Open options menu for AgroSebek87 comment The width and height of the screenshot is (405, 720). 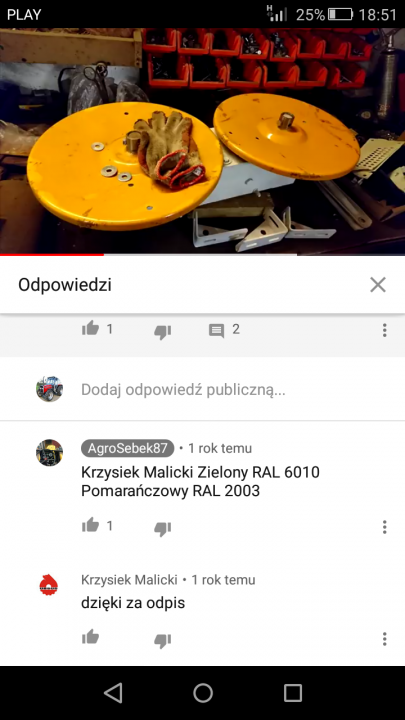pyautogui.click(x=385, y=527)
